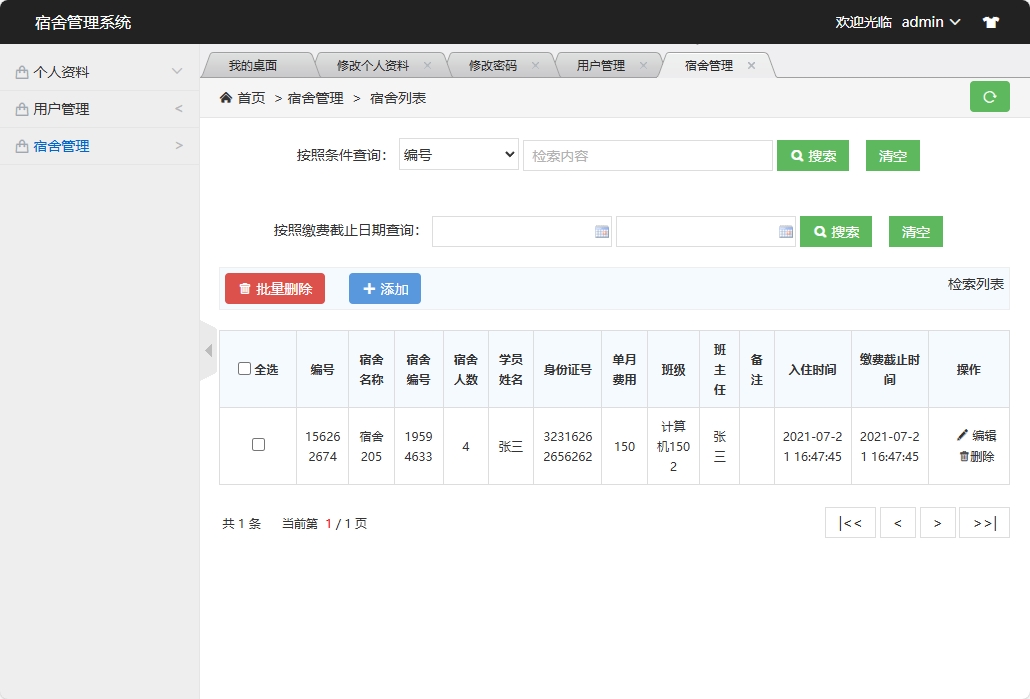Viewport: 1030px width, 699px height.
Task: Click the first 清空 clear button
Action: coord(891,155)
